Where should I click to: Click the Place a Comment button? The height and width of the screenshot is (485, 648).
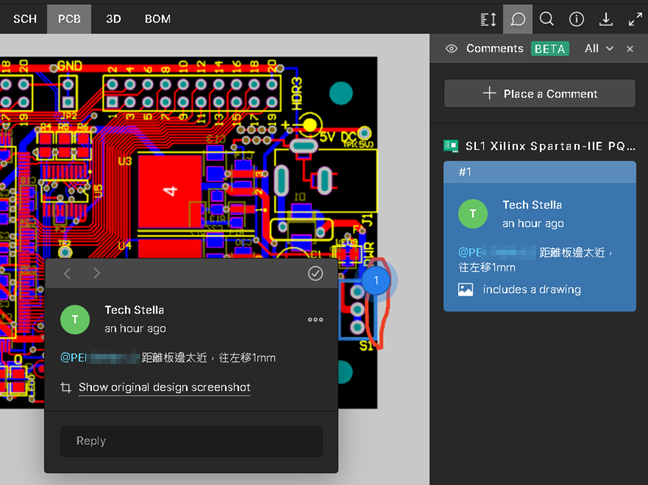click(539, 94)
